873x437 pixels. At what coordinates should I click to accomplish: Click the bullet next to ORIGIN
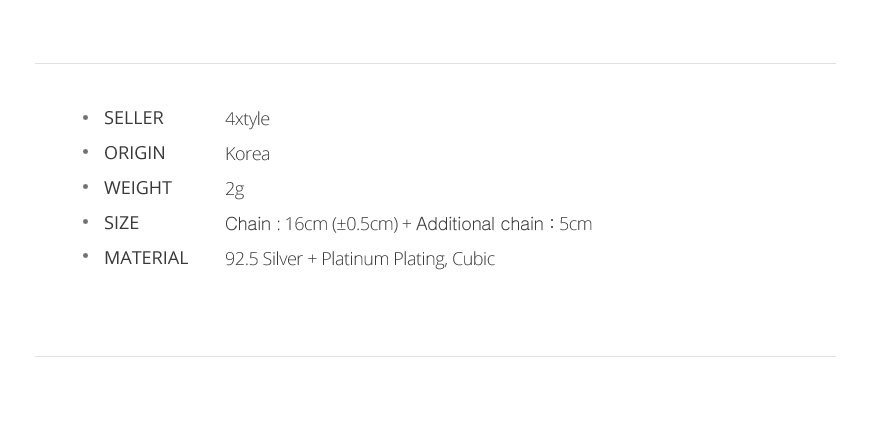pyautogui.click(x=85, y=152)
